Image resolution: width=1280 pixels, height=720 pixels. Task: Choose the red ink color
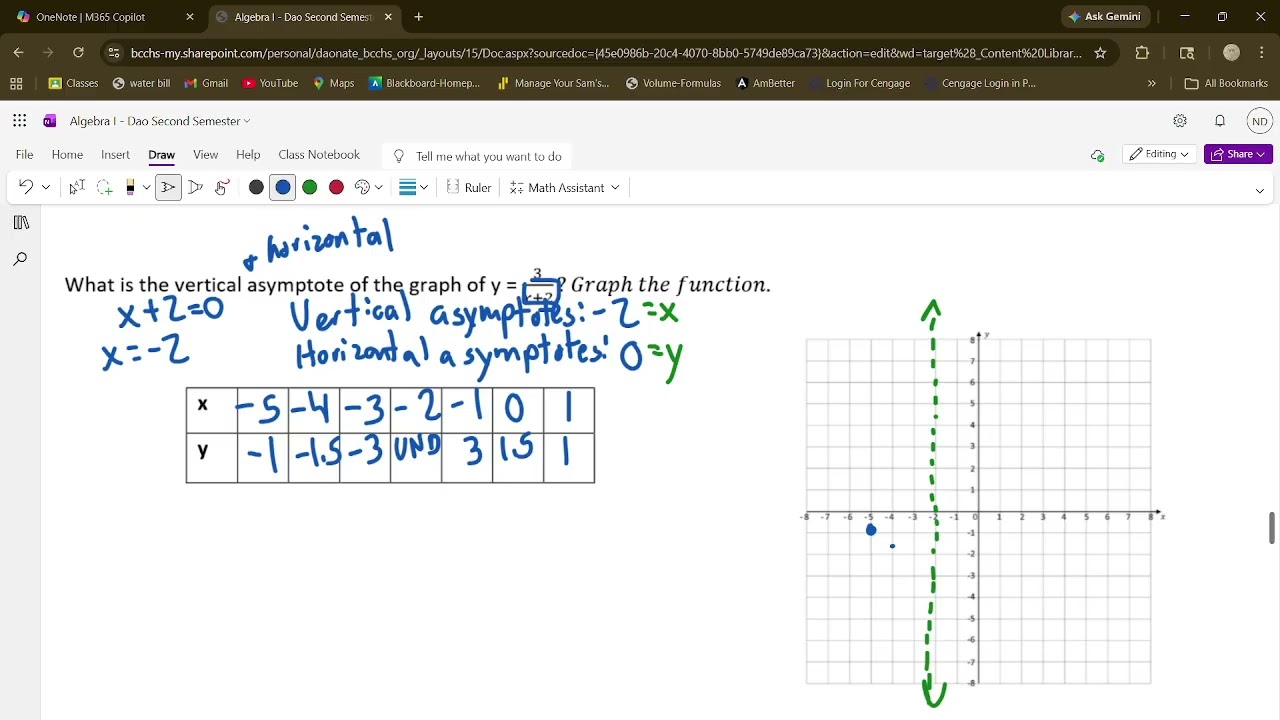coord(336,187)
